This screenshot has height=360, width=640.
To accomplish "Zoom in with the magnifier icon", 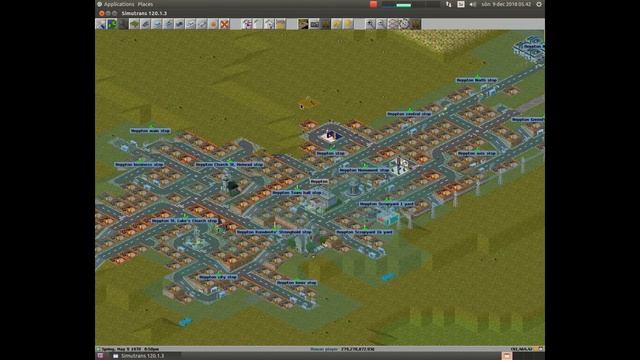I will [x=370, y=24].
